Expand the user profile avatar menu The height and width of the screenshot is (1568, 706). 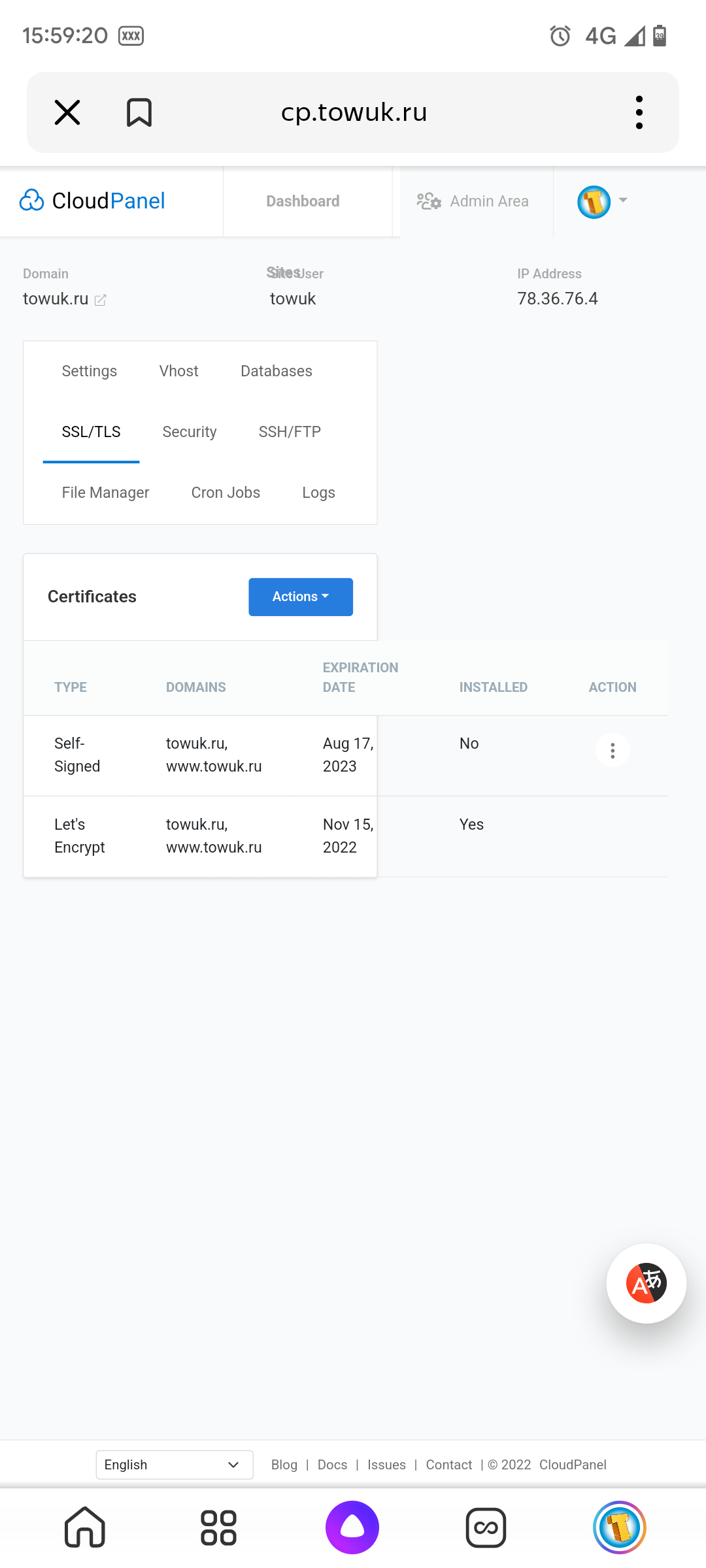601,201
